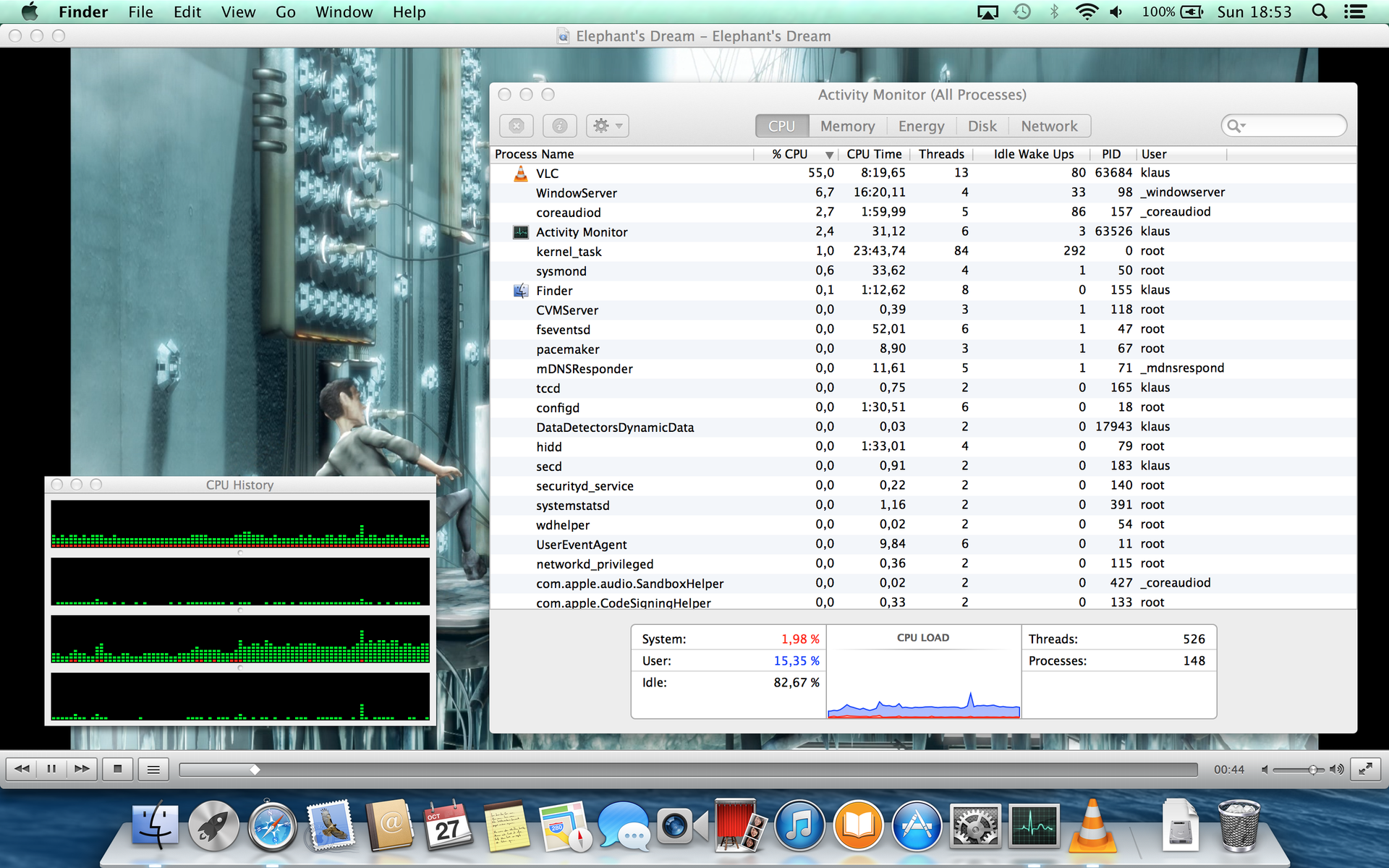
Task: Toggle the VLC playlist button
Action: (x=153, y=769)
